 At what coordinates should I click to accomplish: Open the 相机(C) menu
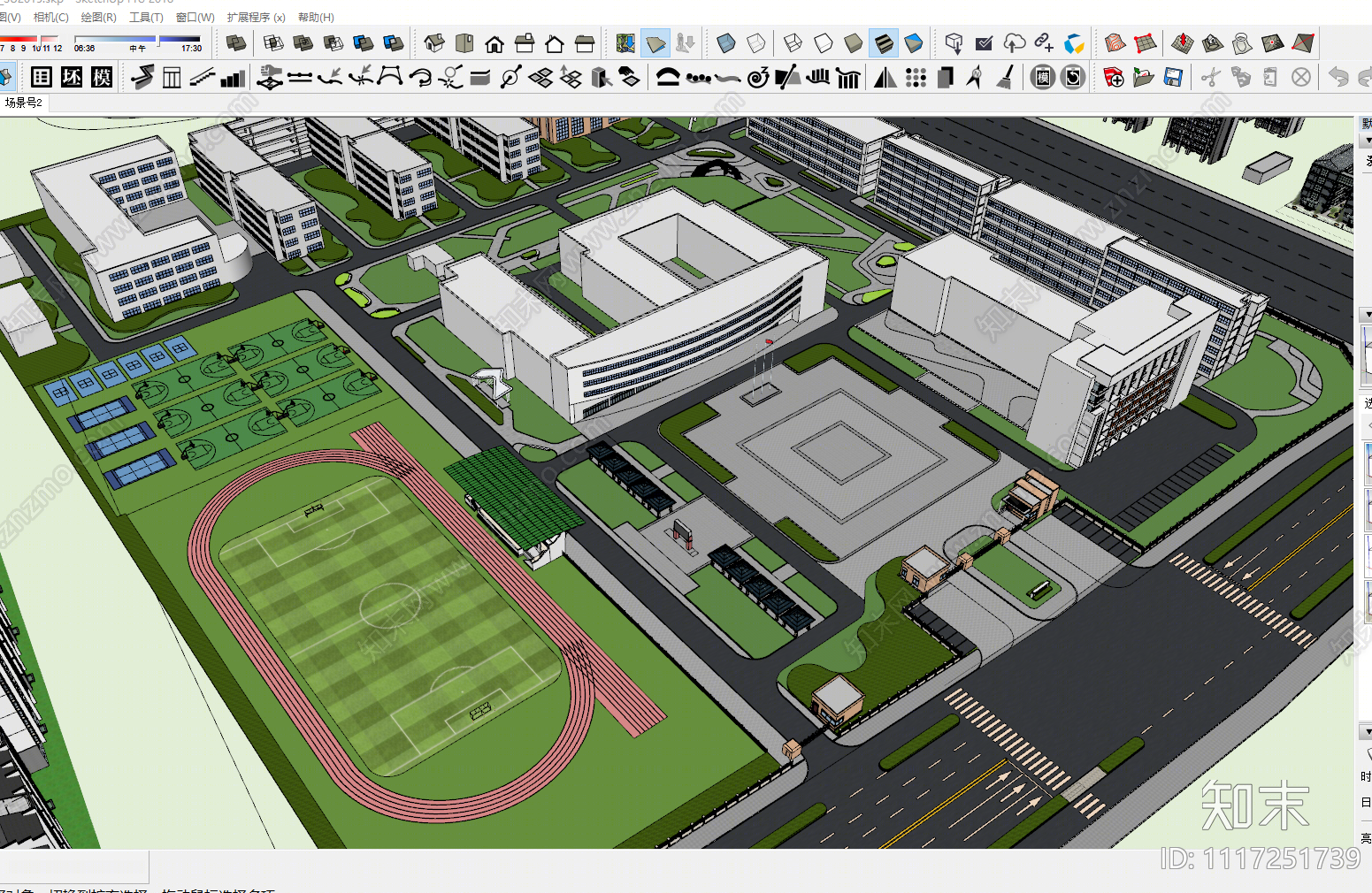click(50, 17)
